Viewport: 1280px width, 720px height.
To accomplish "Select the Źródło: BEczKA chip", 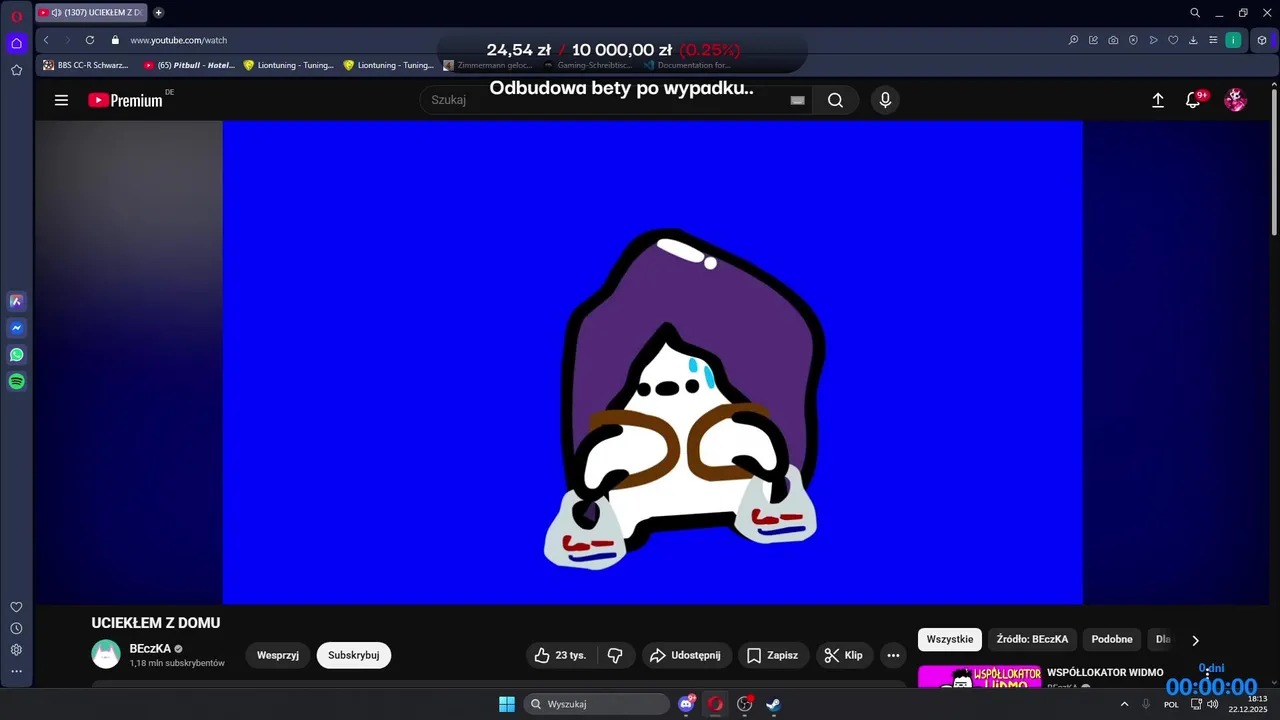I will pos(1032,639).
